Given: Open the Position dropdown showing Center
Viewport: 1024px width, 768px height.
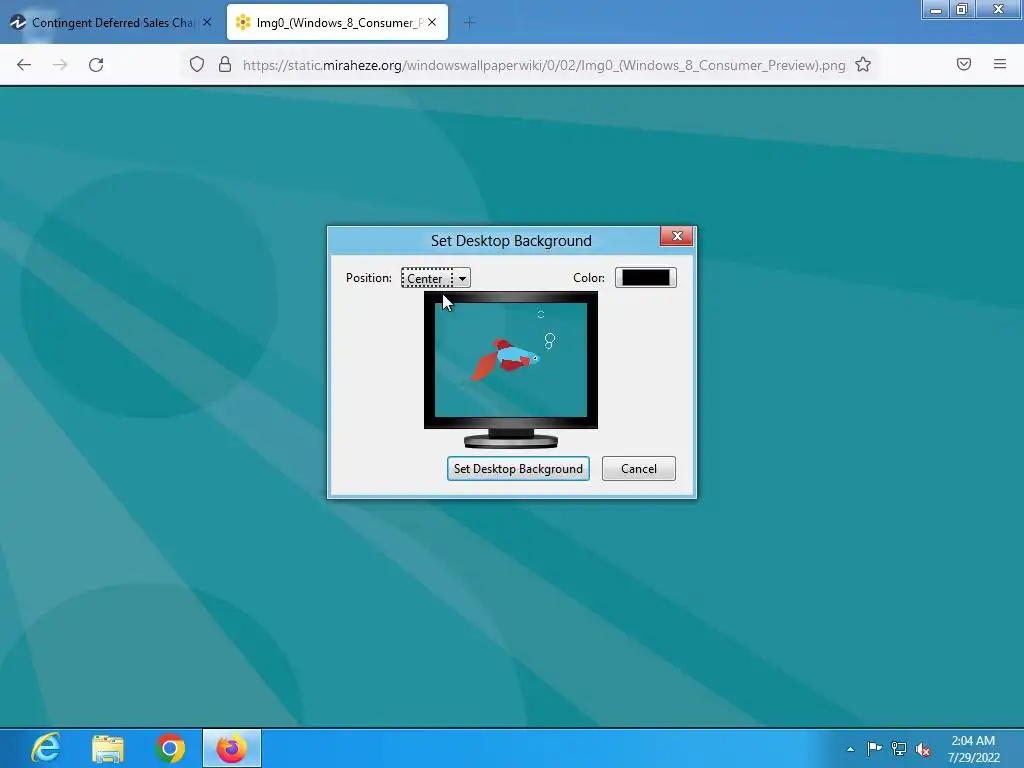Looking at the screenshot, I should [x=436, y=278].
